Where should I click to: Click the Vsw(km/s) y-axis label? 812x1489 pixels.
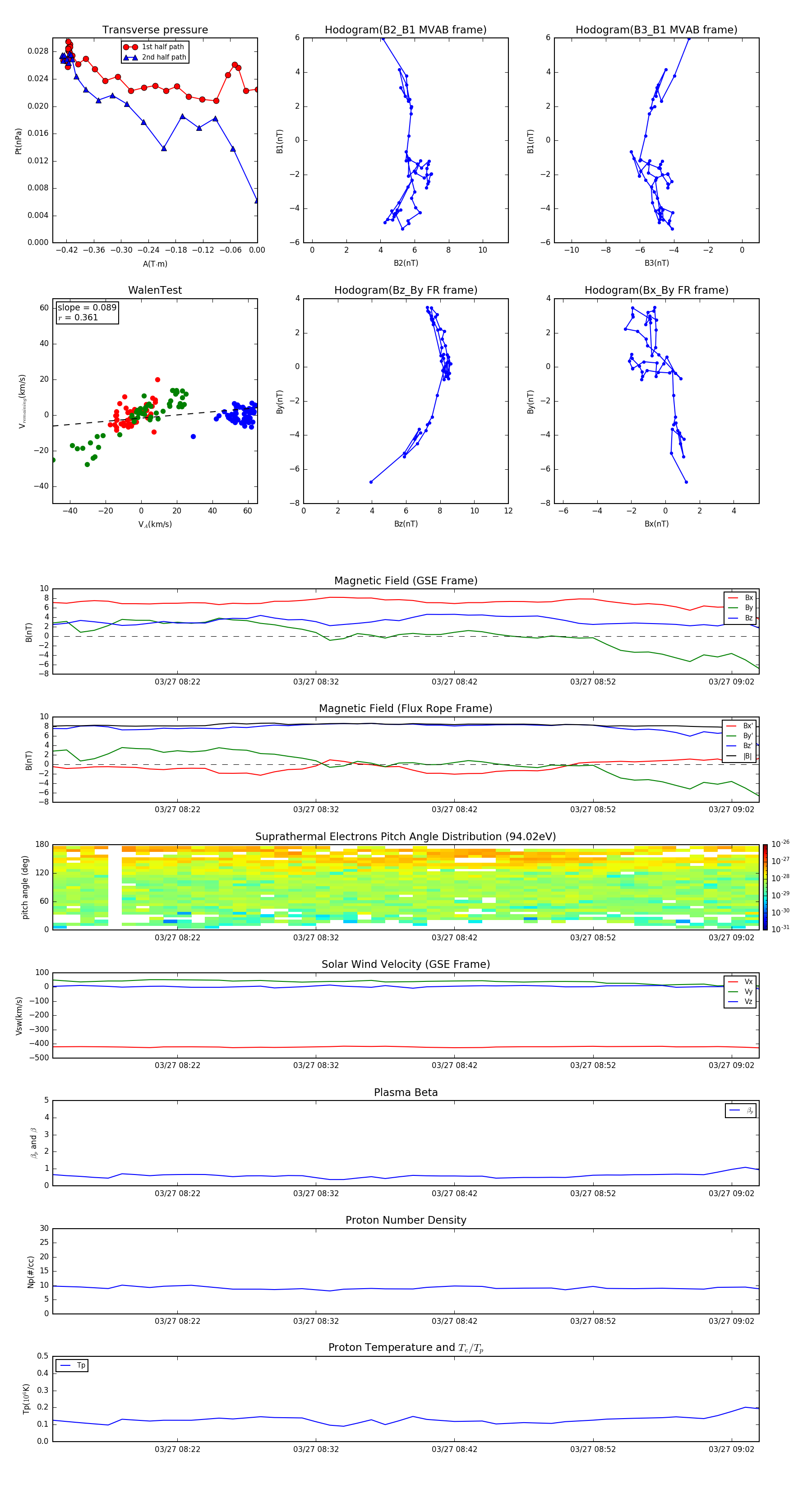click(x=18, y=1016)
